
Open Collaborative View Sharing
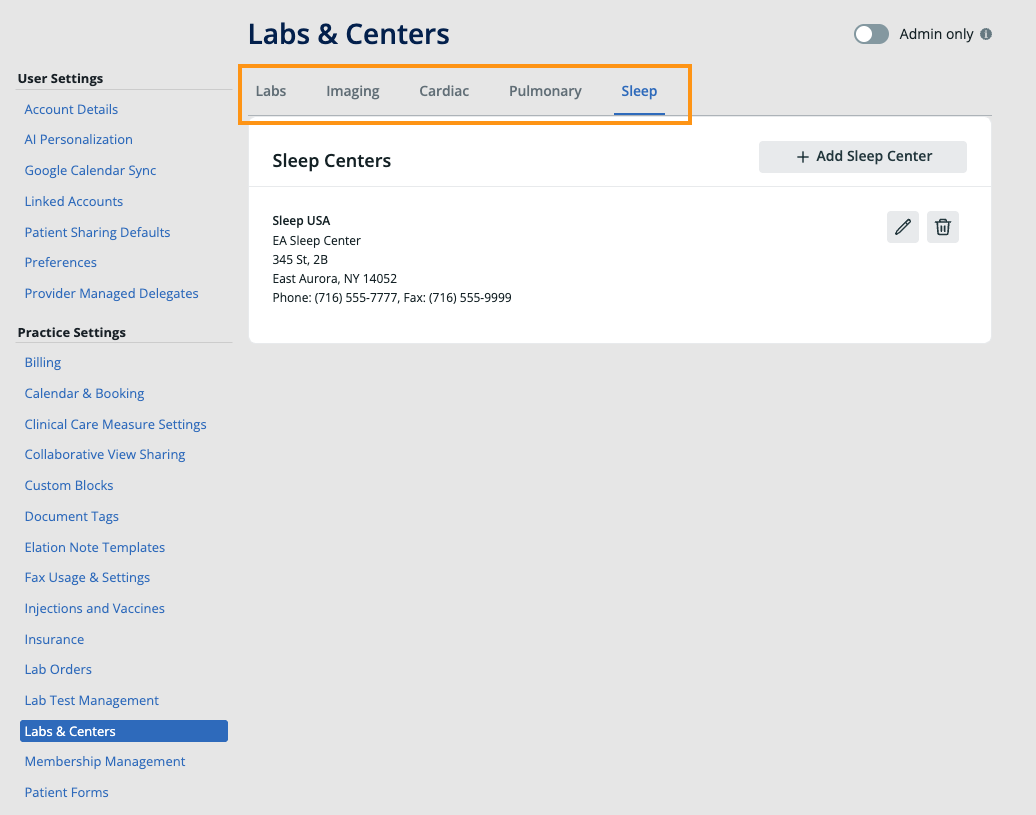105,454
